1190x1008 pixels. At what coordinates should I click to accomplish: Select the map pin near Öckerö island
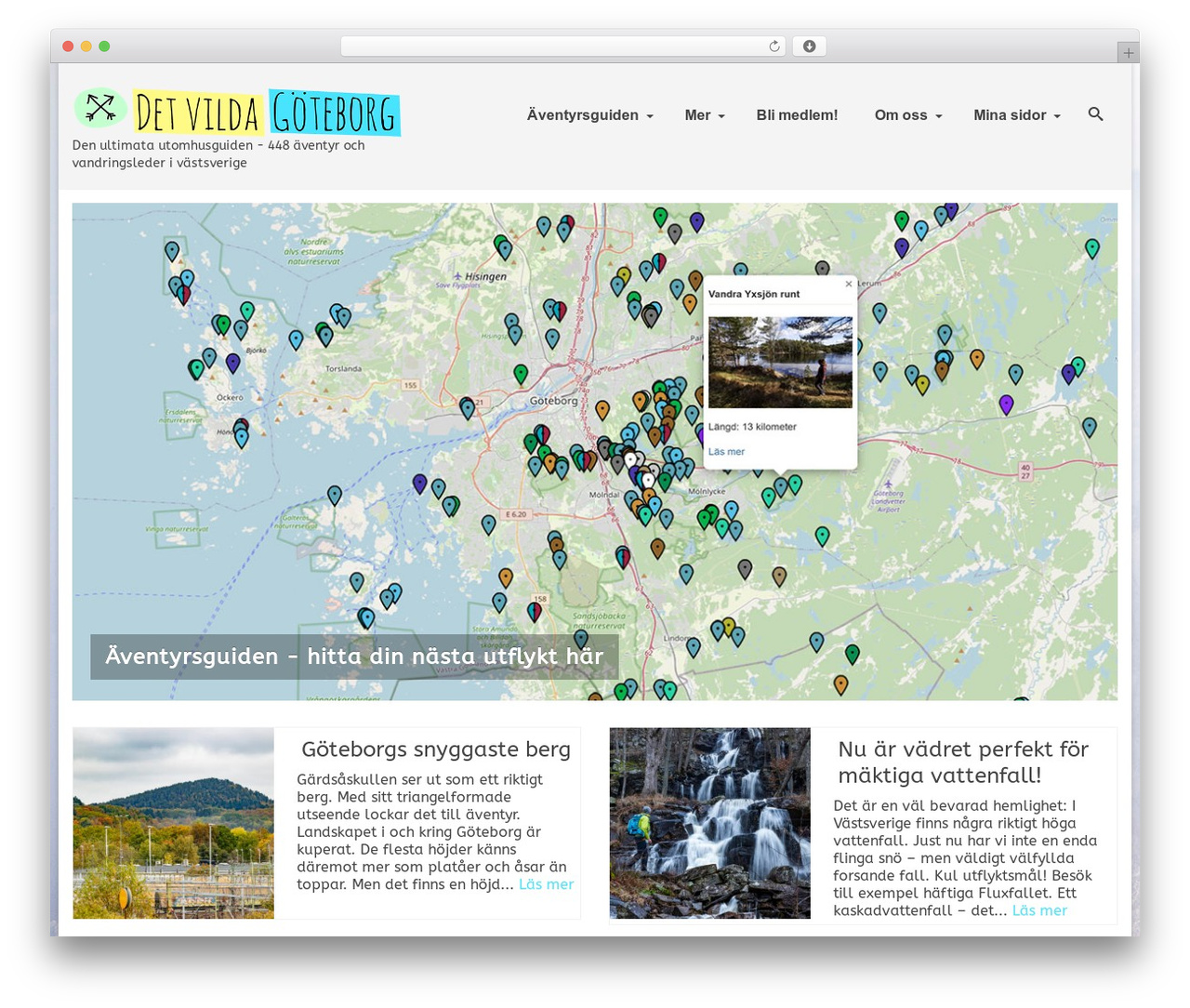coord(232,363)
